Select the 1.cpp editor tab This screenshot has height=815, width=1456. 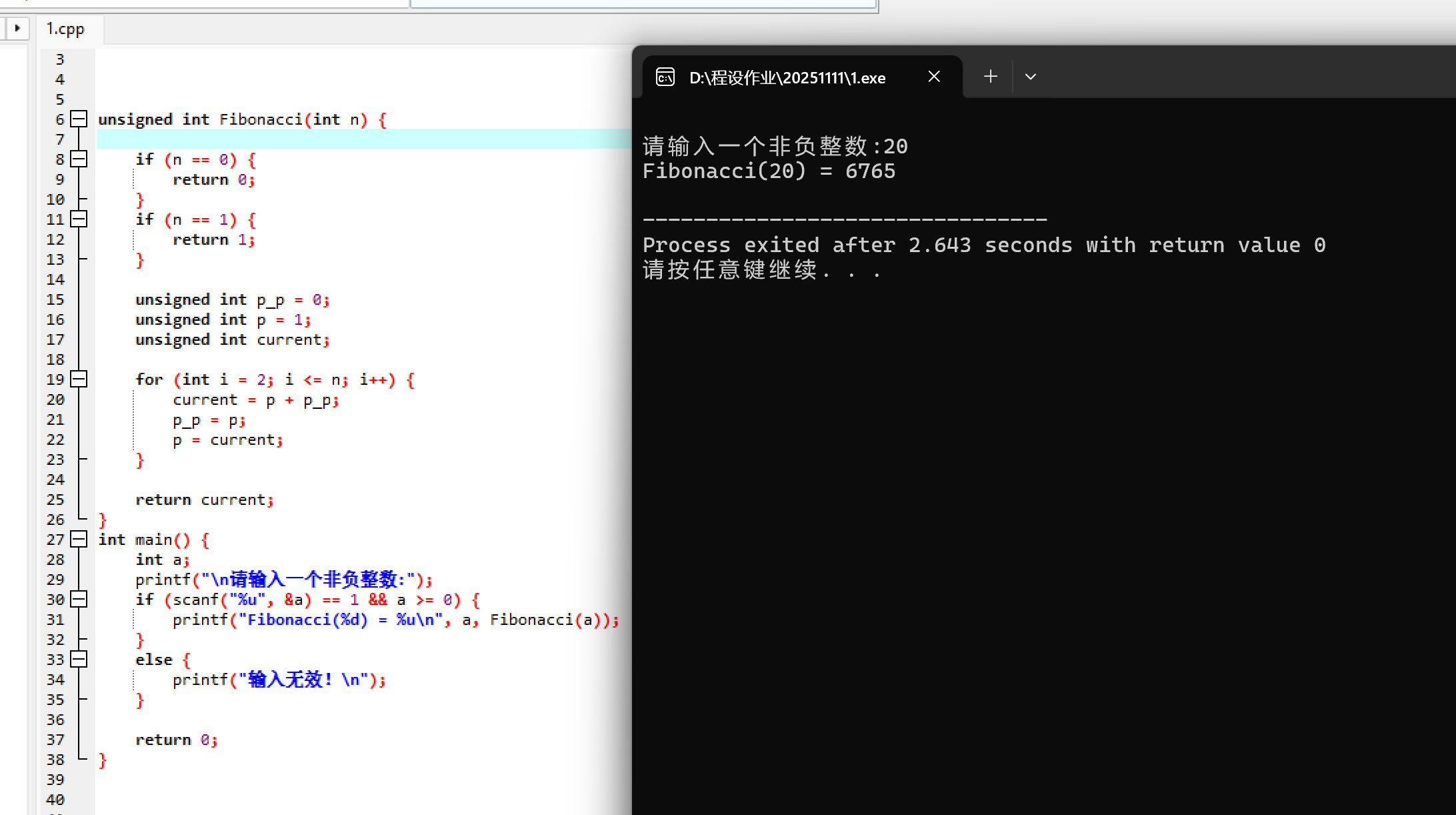point(65,29)
